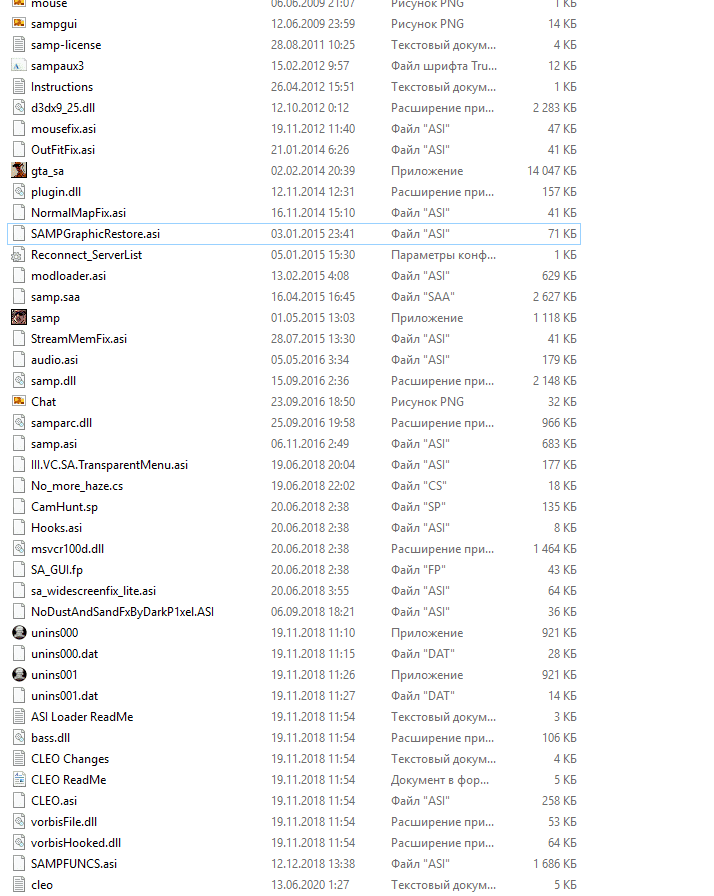The image size is (714, 896).
Task: Click the d3dx9_25.dll file icon
Action: pyautogui.click(x=18, y=108)
